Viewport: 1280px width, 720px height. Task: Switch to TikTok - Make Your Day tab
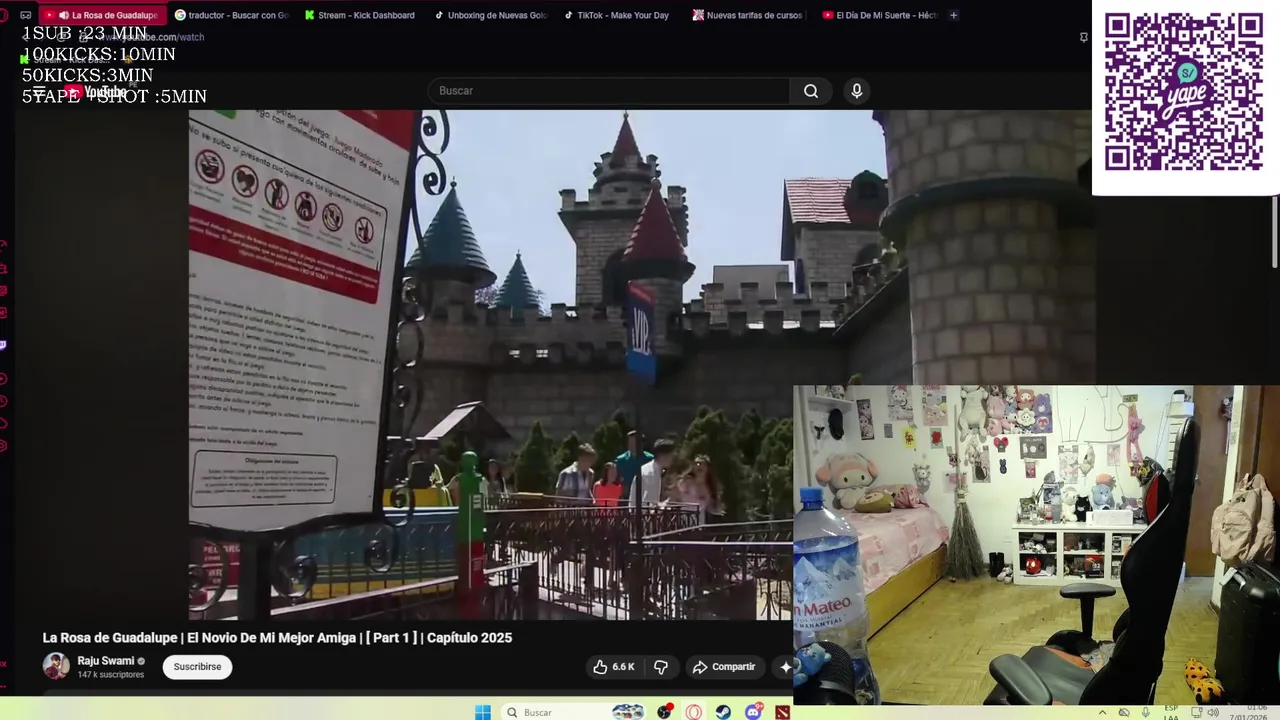pos(620,15)
